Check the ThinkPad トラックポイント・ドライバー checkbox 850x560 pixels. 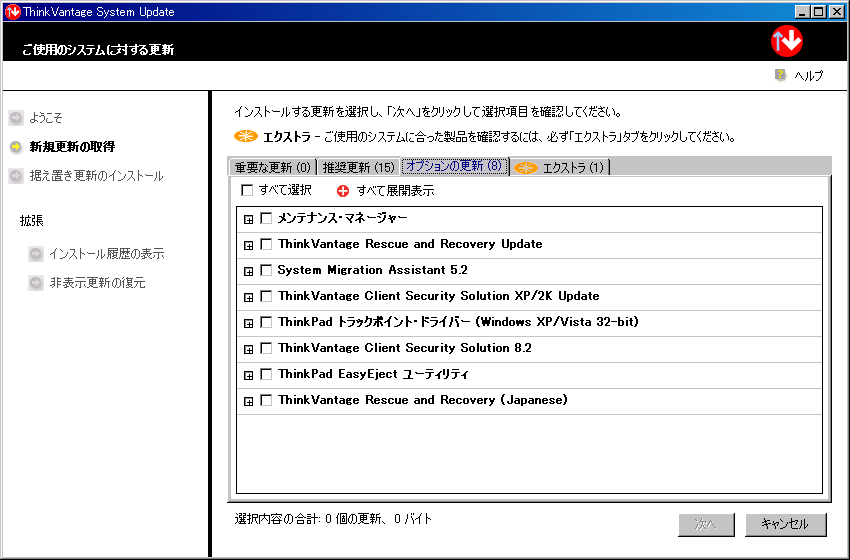point(266,322)
